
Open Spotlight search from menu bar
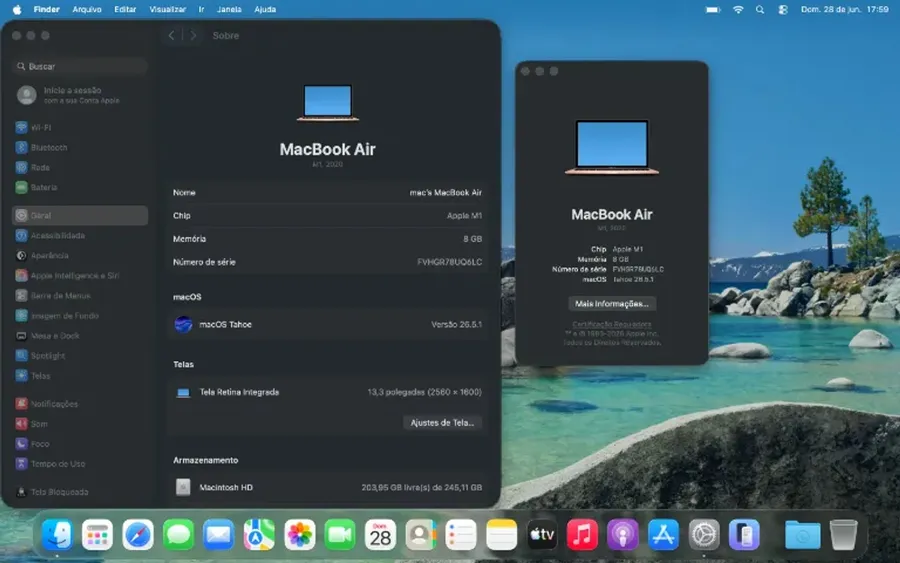click(x=760, y=9)
